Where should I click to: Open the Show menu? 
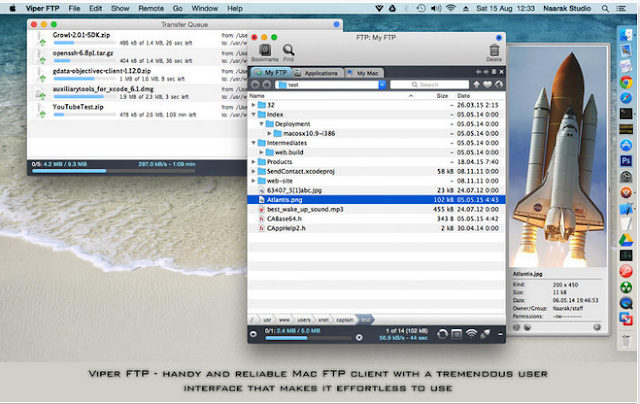(x=120, y=8)
